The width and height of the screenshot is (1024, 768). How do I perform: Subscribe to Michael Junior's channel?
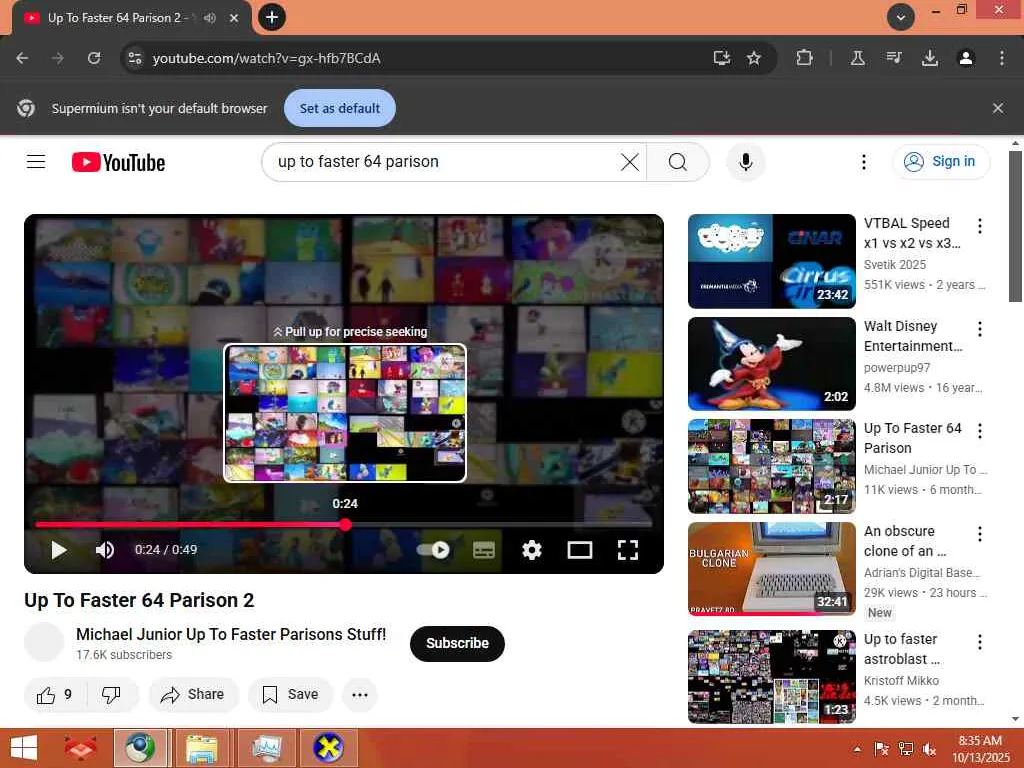[x=457, y=643]
